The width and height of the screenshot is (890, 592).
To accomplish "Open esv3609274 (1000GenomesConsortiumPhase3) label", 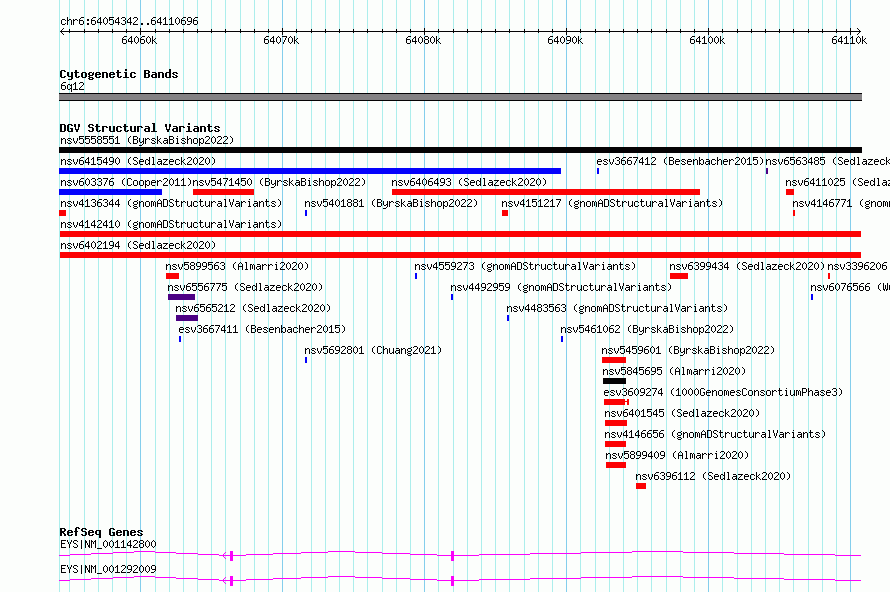I will [x=723, y=392].
